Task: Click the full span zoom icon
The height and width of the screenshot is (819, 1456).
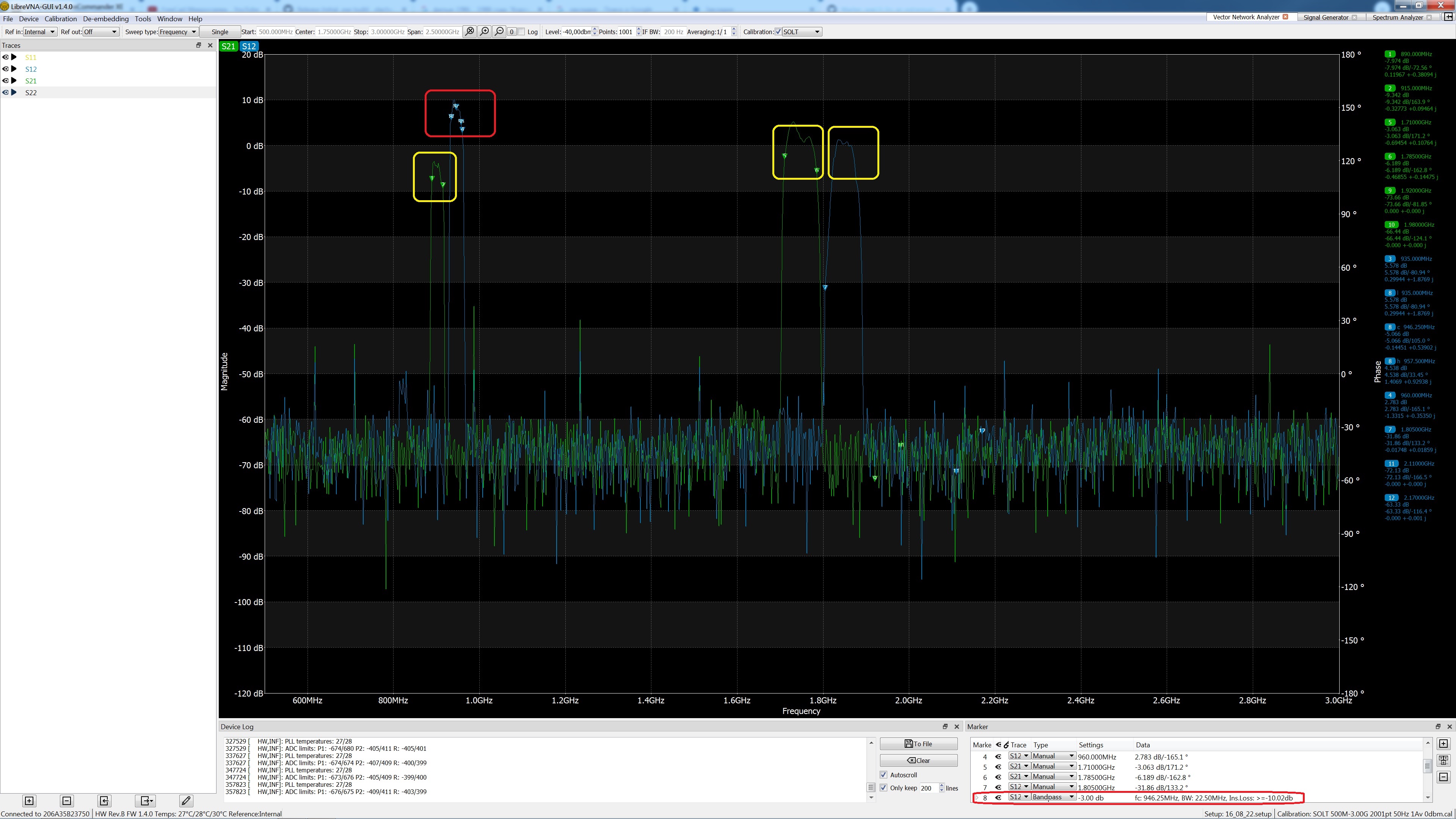Action: 470,31
